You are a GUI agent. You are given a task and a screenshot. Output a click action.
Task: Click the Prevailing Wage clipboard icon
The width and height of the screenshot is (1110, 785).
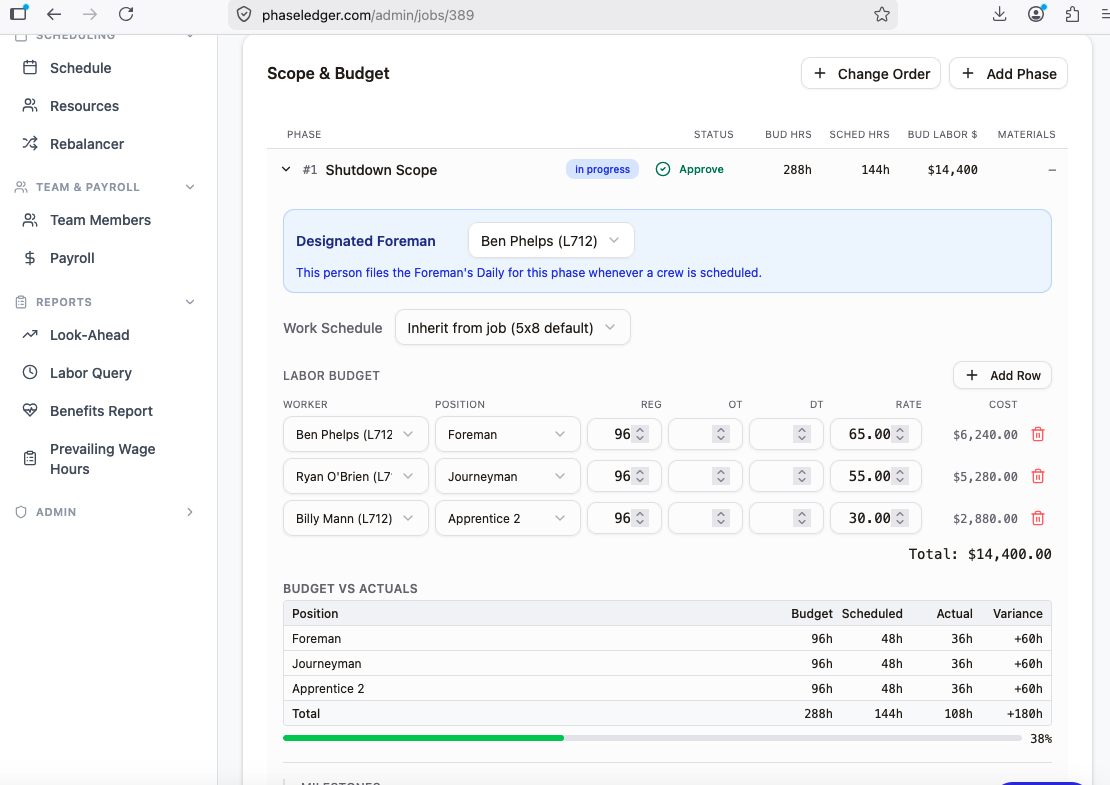[30, 459]
